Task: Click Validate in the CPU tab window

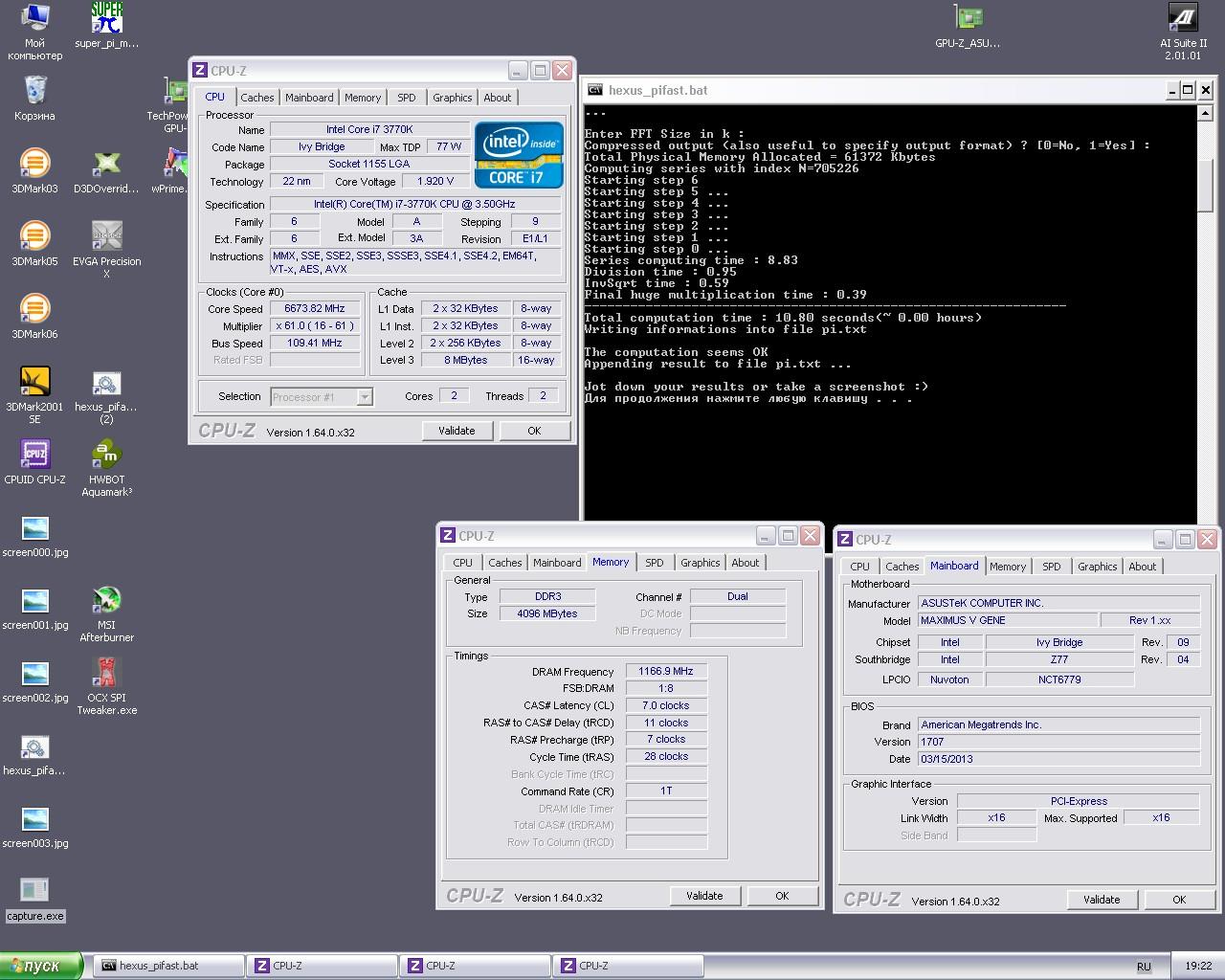Action: tap(457, 431)
